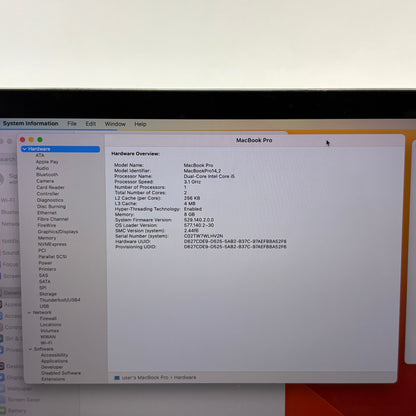This screenshot has width=416, height=416.
Task: Click the L3 Cache value 4 MB
Action: [x=190, y=203]
